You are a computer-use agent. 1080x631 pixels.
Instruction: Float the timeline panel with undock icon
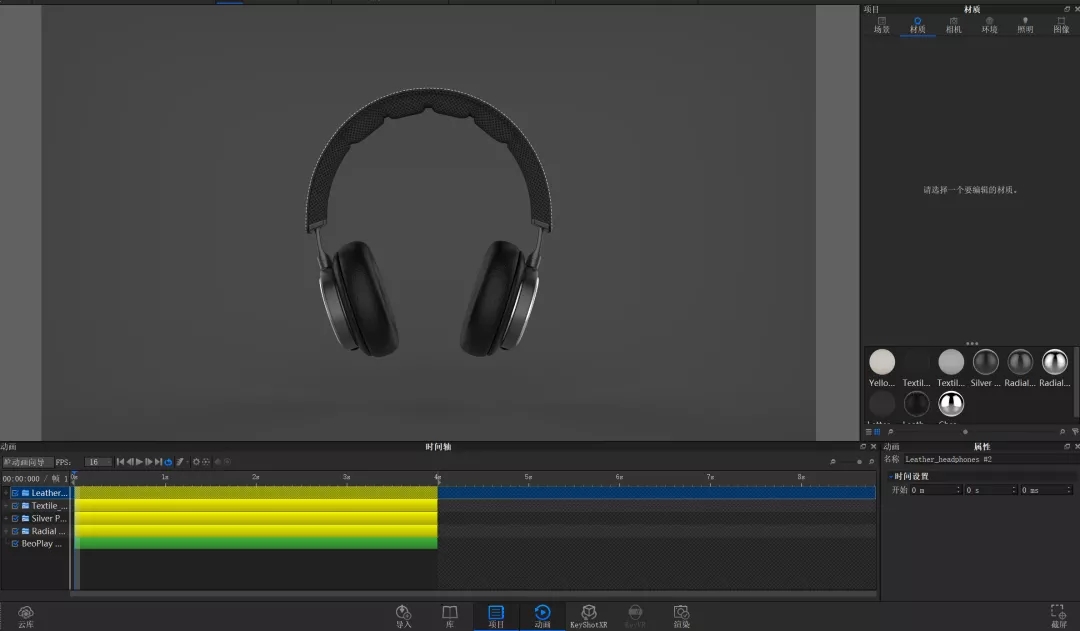coord(863,446)
